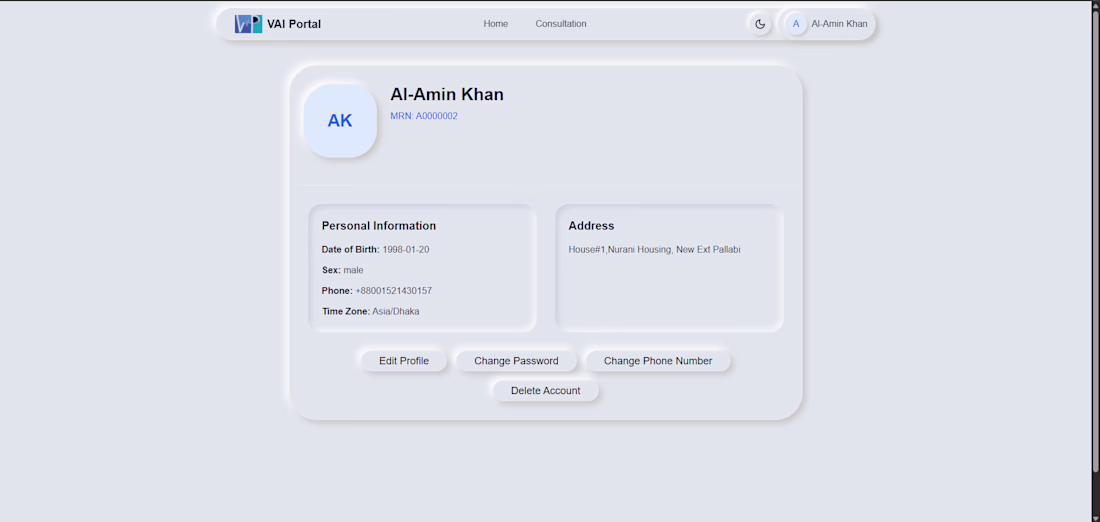Open the Consultation nav item
The height and width of the screenshot is (522, 1100).
pyautogui.click(x=561, y=24)
